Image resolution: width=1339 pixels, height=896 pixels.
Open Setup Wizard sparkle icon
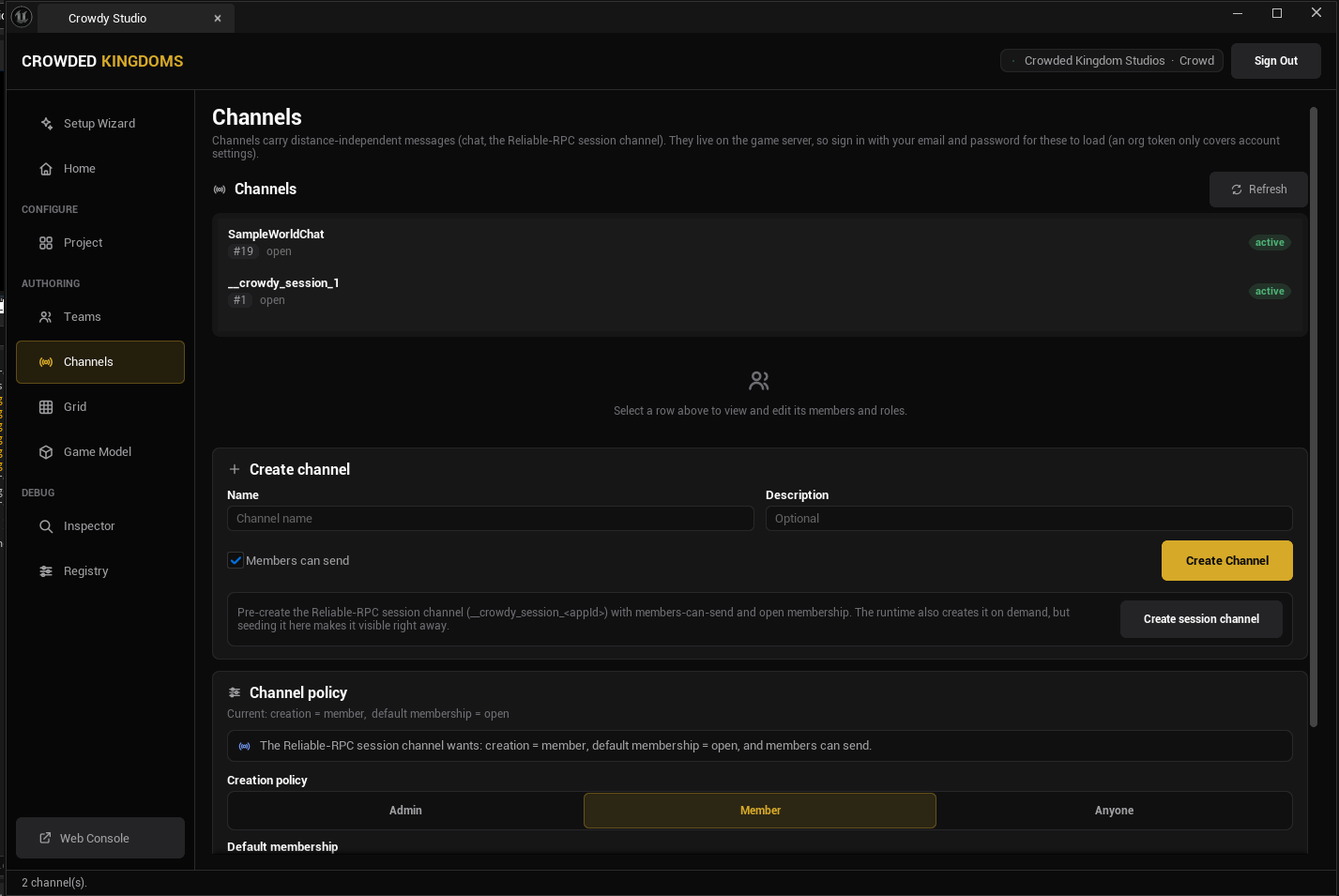(x=46, y=124)
